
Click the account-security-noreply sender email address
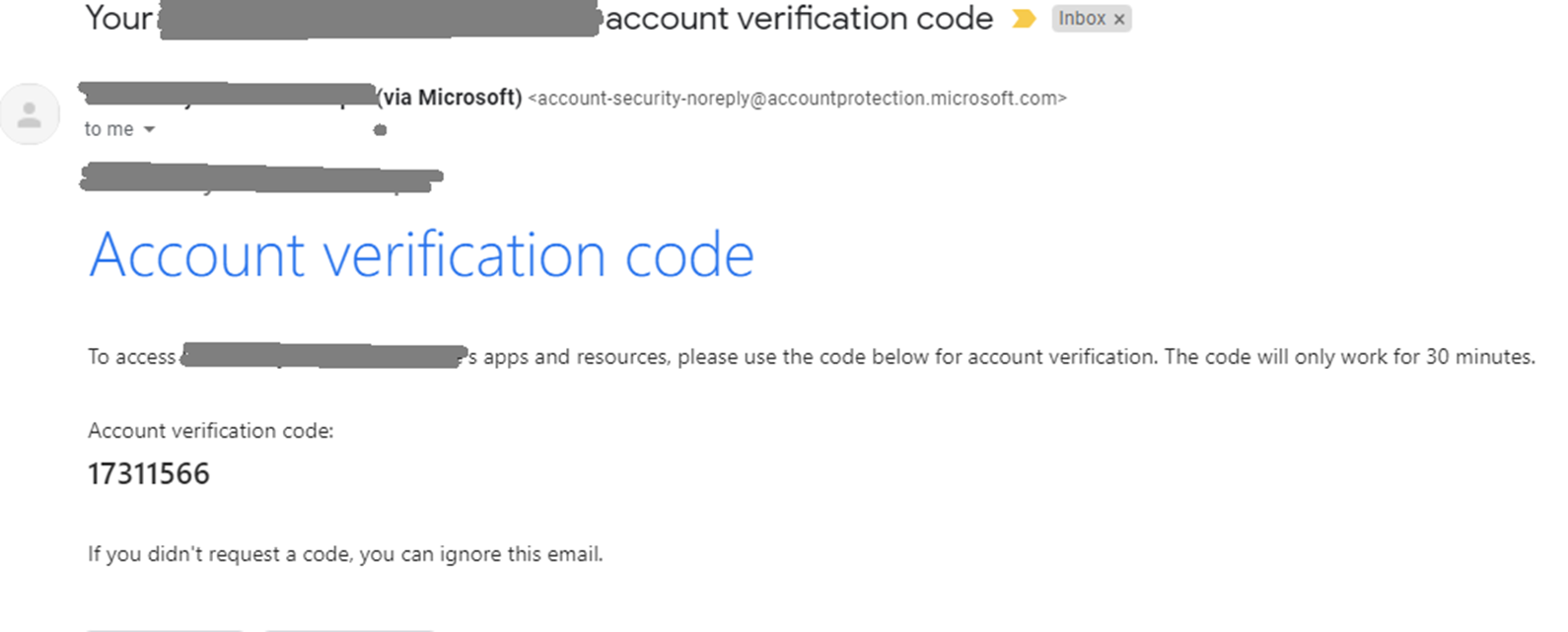coord(797,99)
